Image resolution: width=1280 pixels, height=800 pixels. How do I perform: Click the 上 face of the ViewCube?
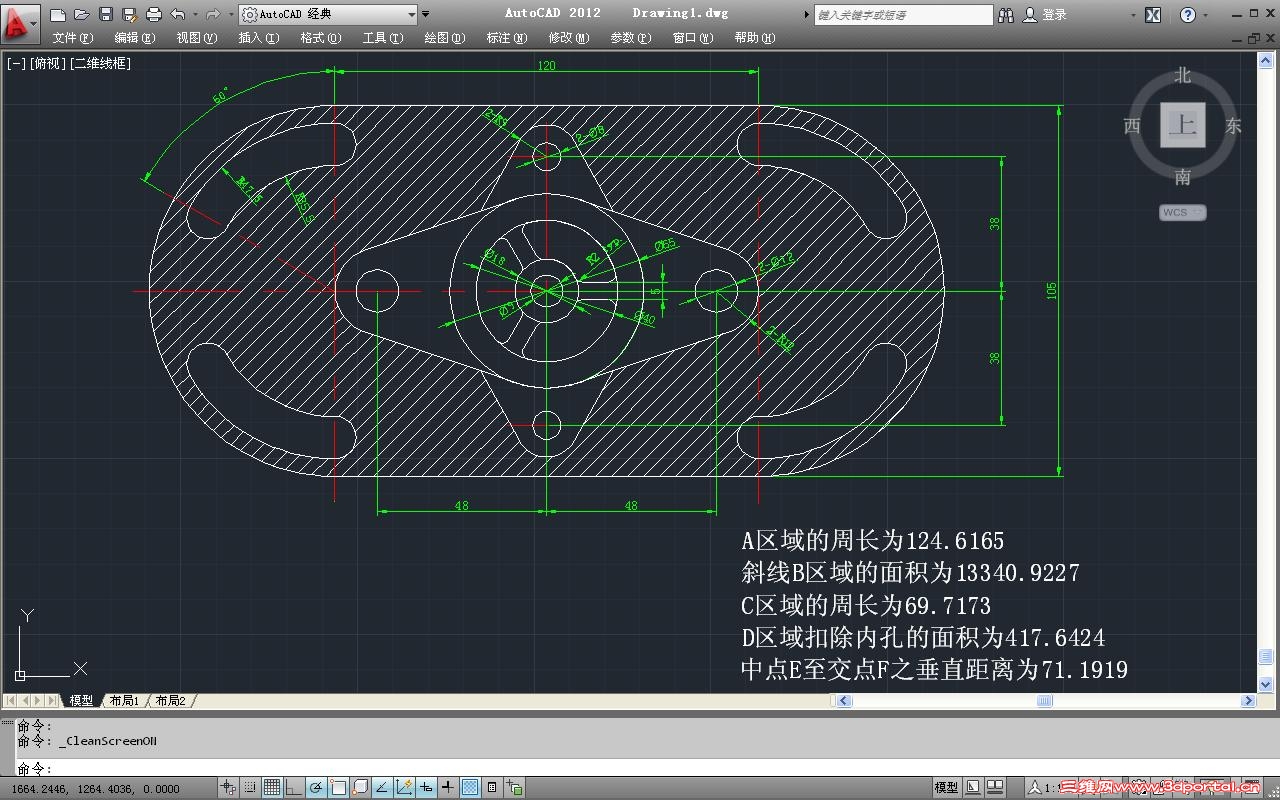(x=1183, y=126)
